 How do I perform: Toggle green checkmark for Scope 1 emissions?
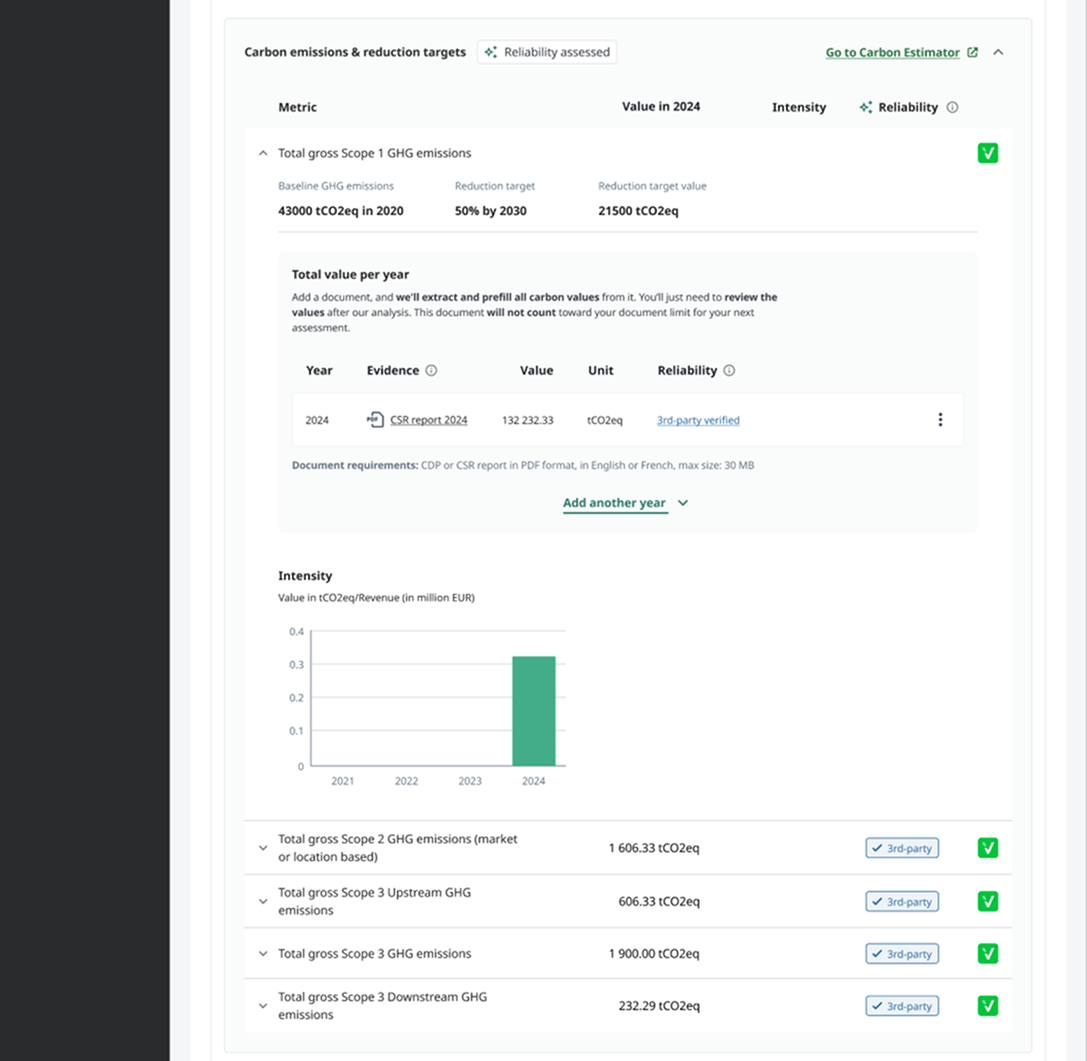point(988,153)
